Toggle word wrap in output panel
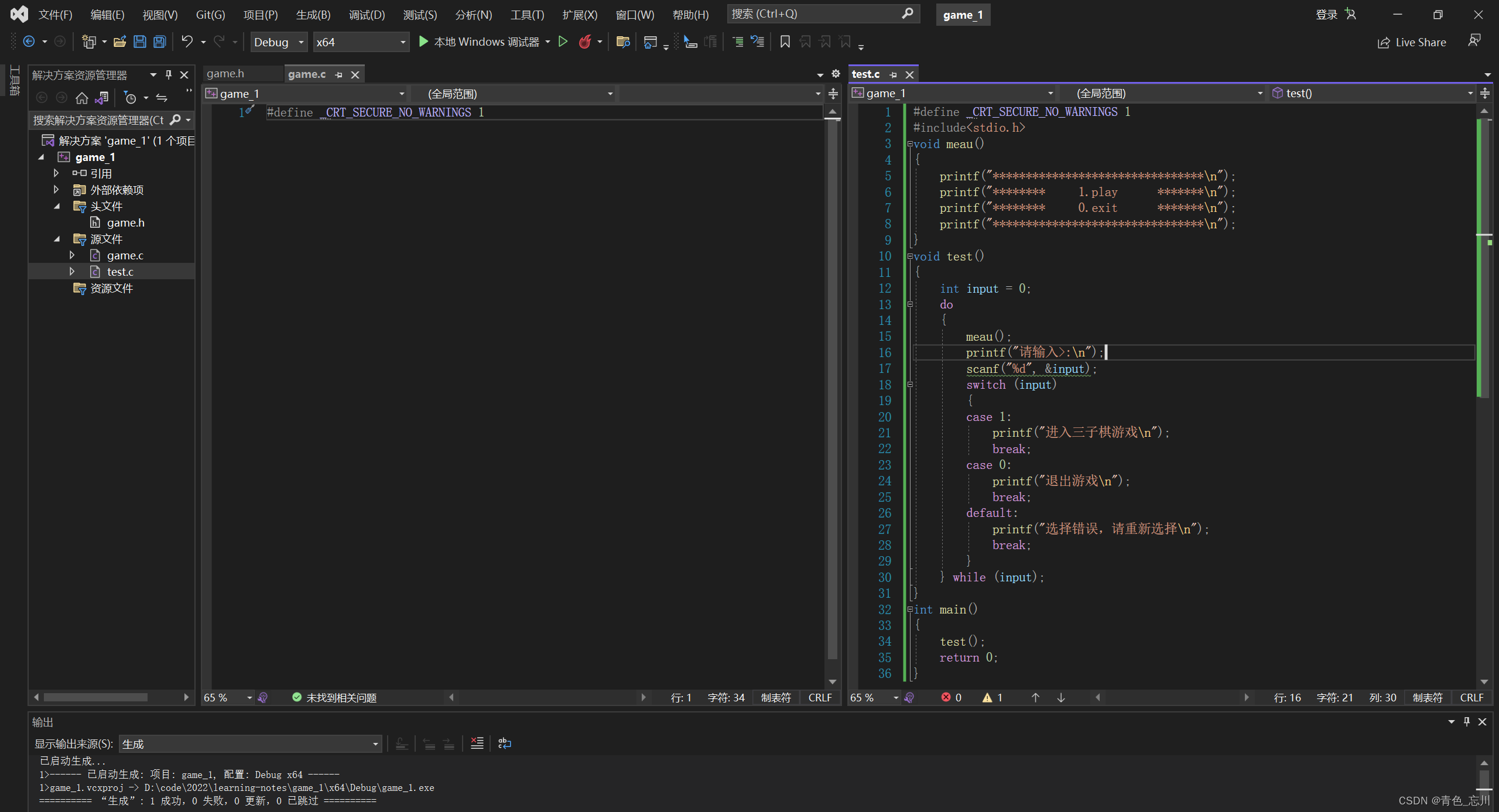 coord(504,744)
